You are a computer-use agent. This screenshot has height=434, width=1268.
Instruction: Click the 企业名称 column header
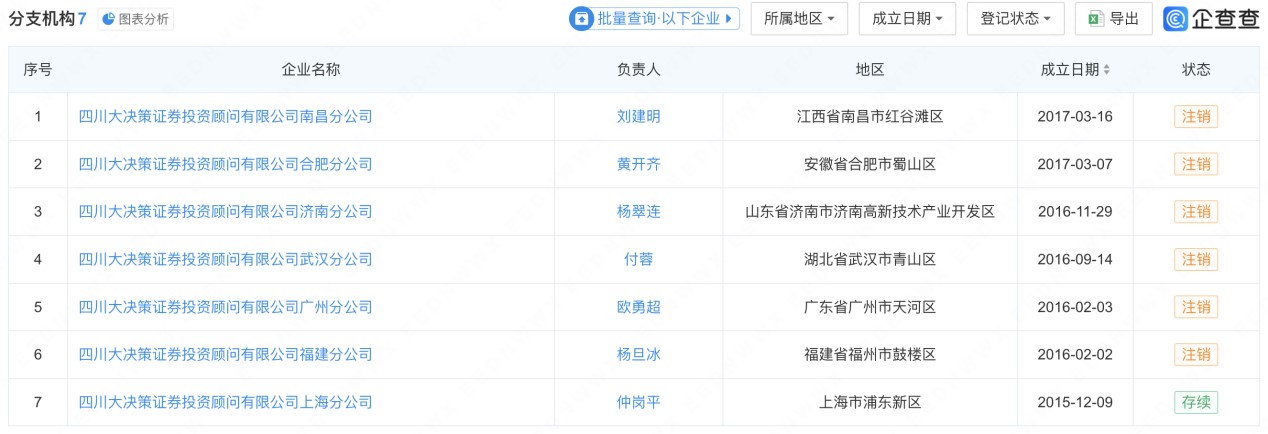(311, 70)
